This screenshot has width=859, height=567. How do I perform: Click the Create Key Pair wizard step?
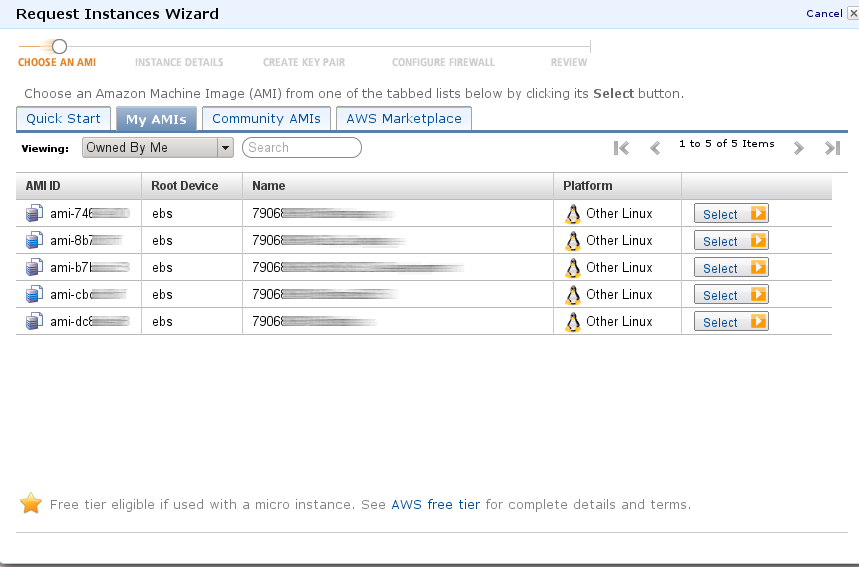coord(304,62)
